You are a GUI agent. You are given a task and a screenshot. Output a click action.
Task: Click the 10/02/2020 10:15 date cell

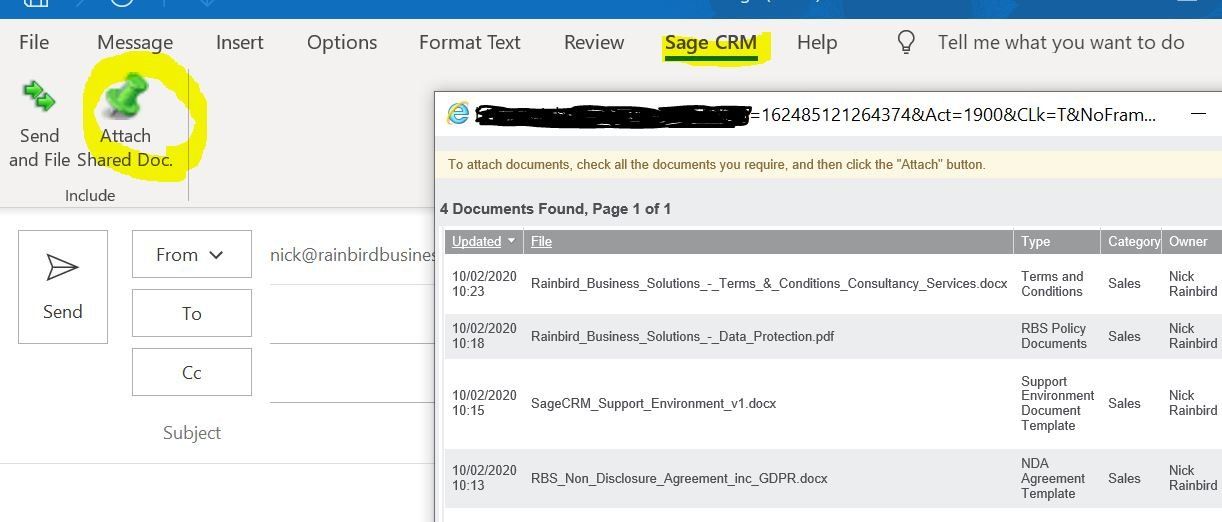(484, 403)
